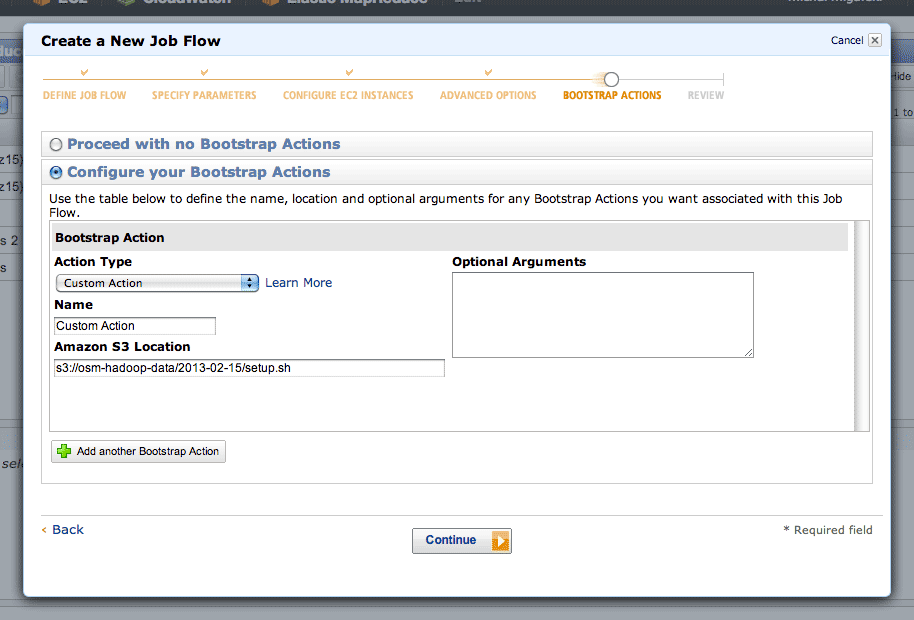Select Configure your Bootstrap Actions radio
This screenshot has width=914, height=620.
[56, 172]
